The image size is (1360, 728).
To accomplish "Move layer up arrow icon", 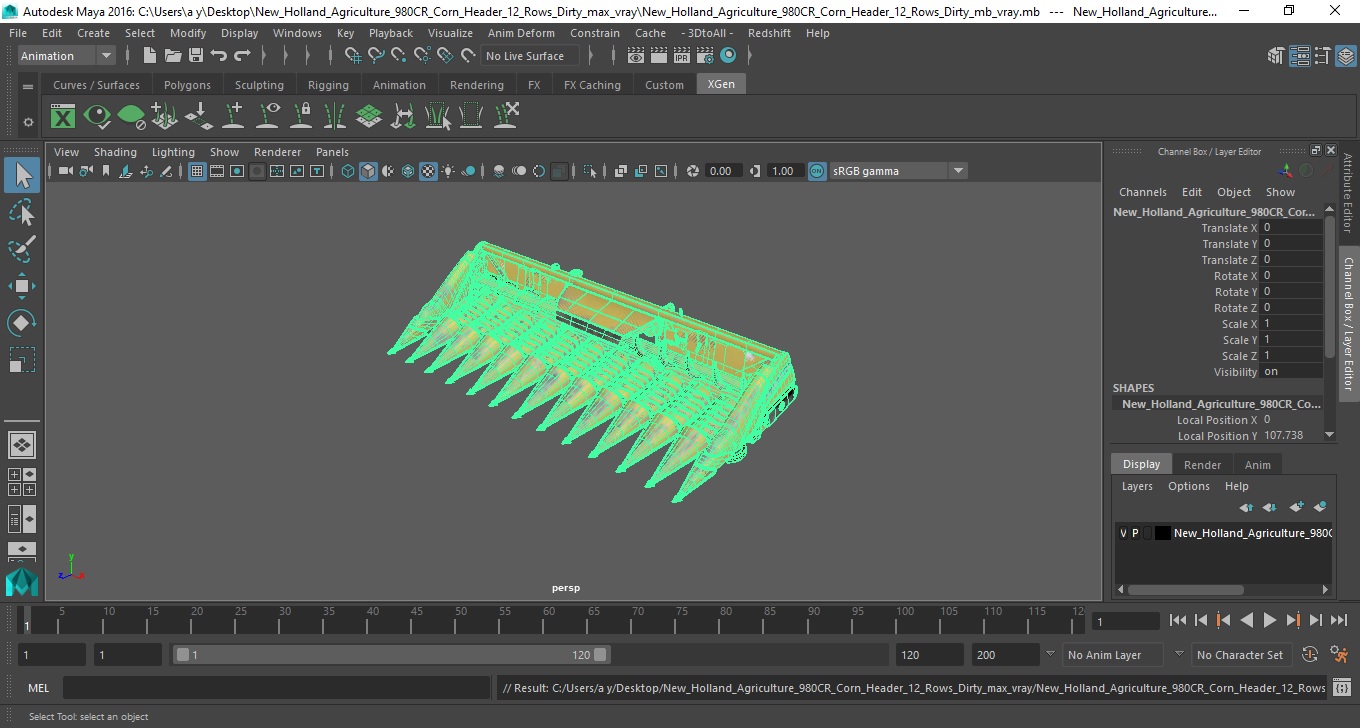I will tap(1246, 507).
